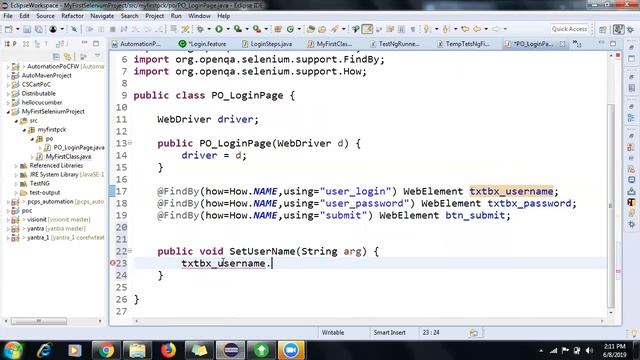Click the editor vertical scrollbar
This screenshot has width=640, height=360.
tap(611, 206)
